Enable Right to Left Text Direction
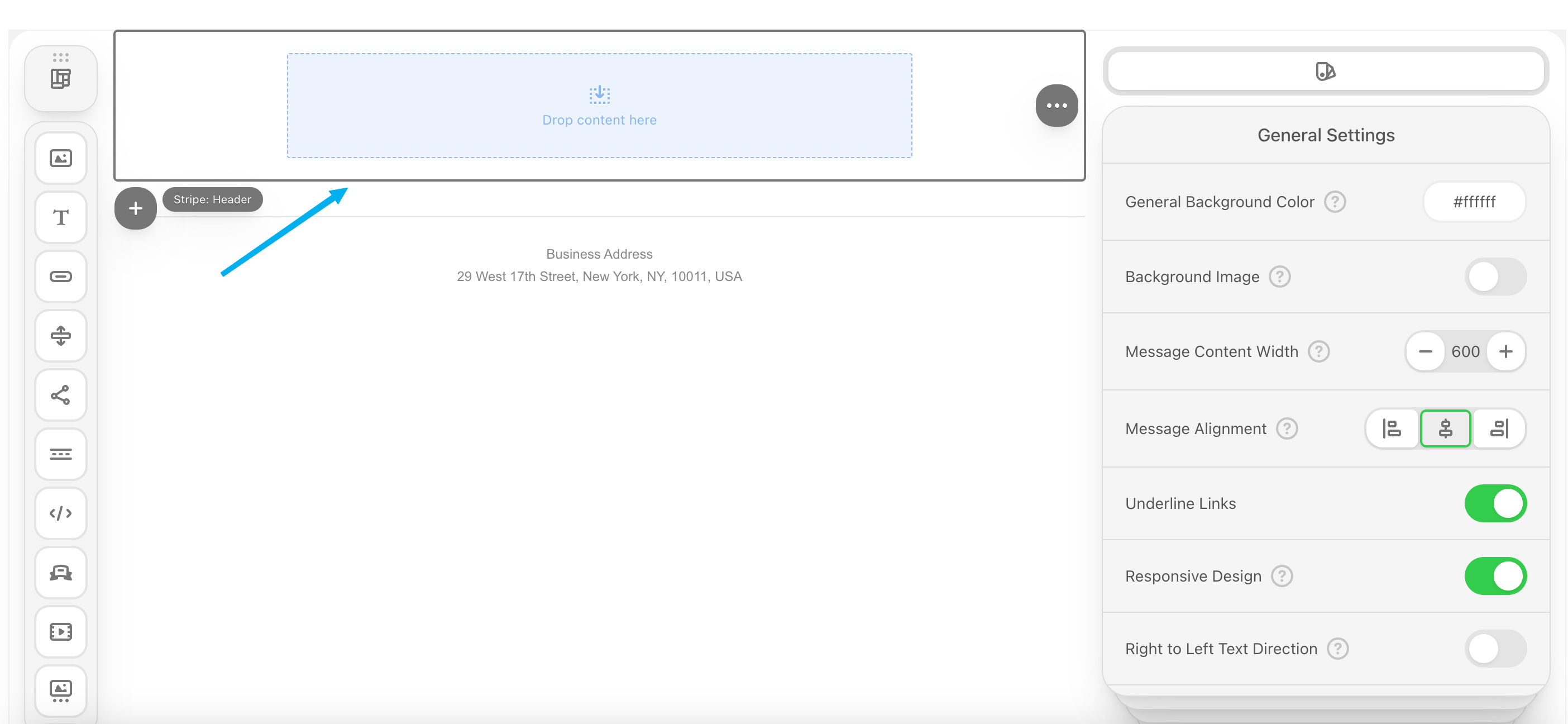This screenshot has width=1568, height=724. coord(1495,649)
